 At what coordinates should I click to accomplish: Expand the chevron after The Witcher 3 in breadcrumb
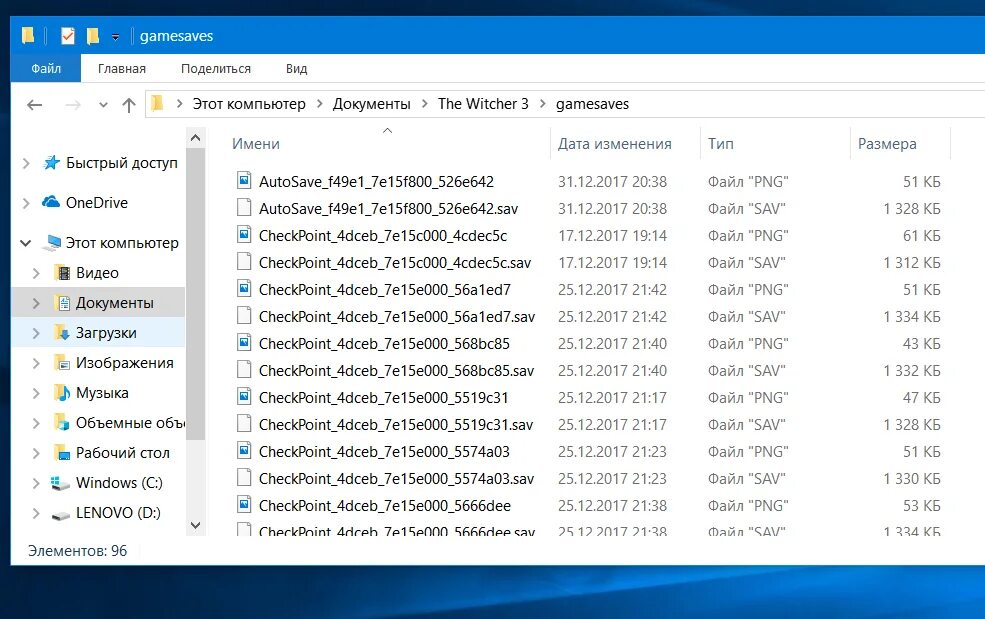[543, 104]
